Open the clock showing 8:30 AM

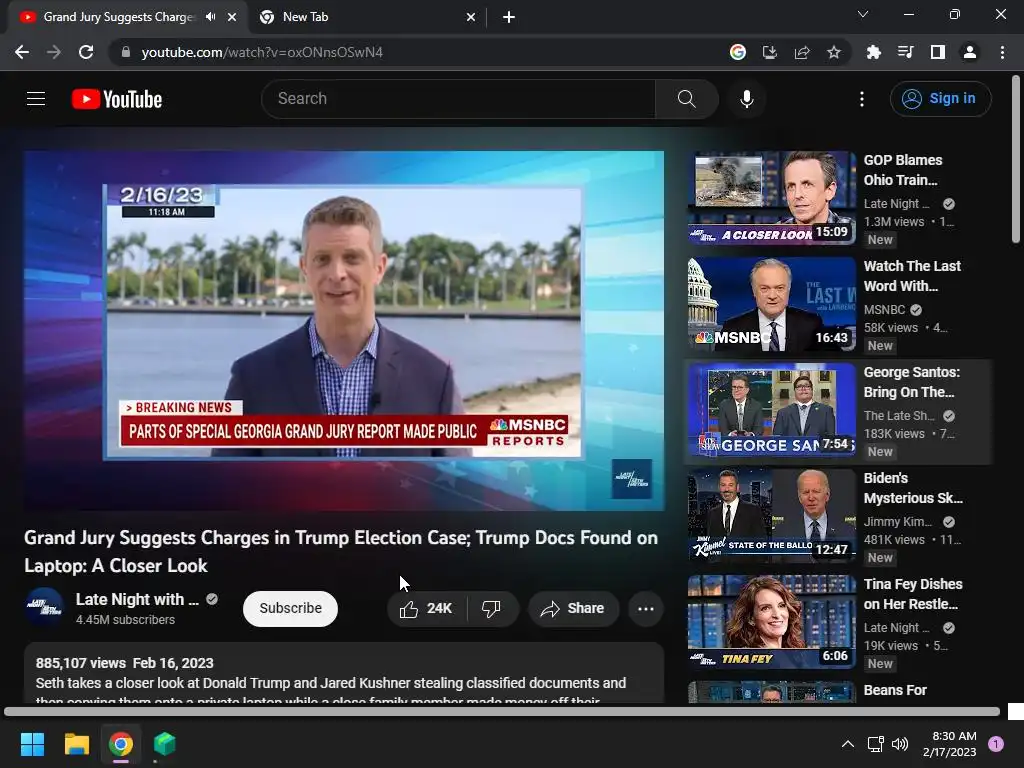click(x=950, y=744)
